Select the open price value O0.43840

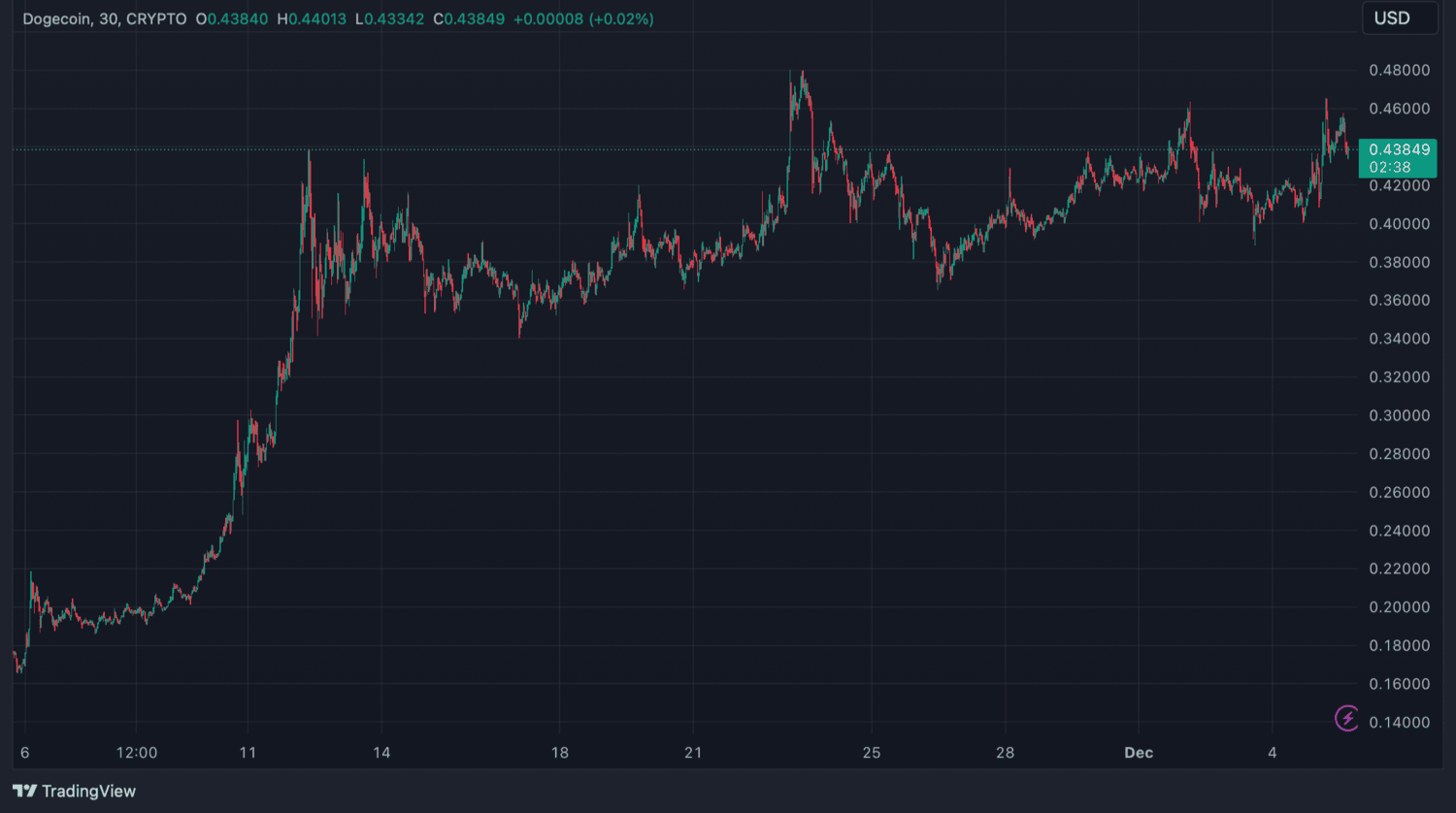pyautogui.click(x=232, y=19)
